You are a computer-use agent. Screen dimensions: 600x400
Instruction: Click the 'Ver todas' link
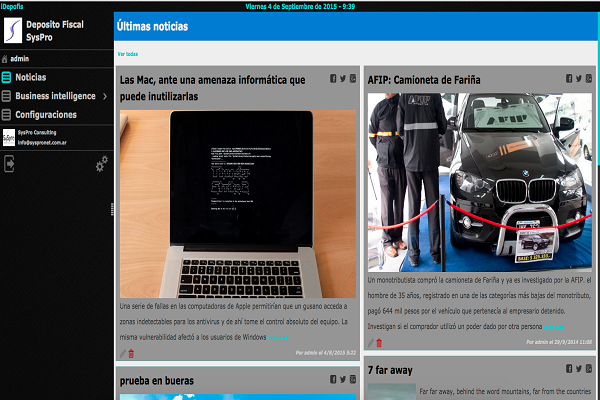click(128, 54)
